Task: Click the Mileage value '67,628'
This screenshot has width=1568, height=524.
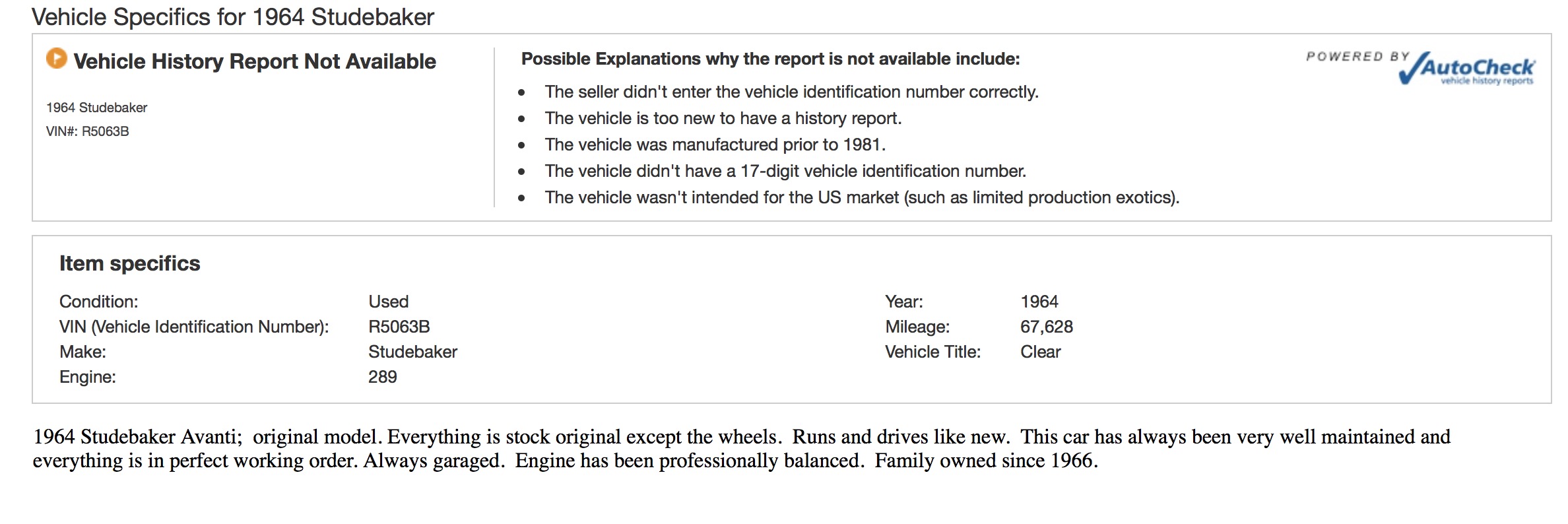Action: (1046, 327)
